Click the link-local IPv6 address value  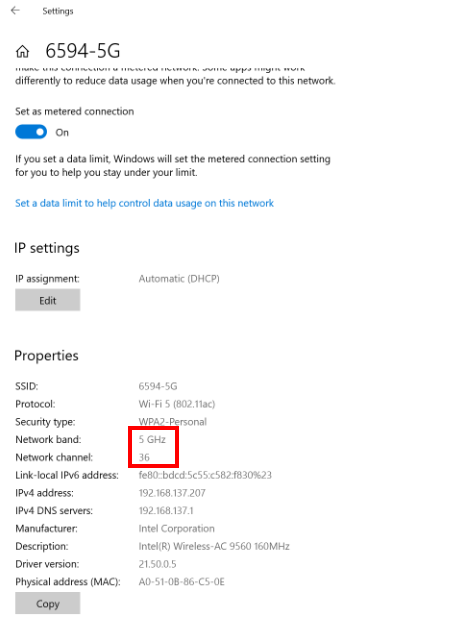point(205,475)
